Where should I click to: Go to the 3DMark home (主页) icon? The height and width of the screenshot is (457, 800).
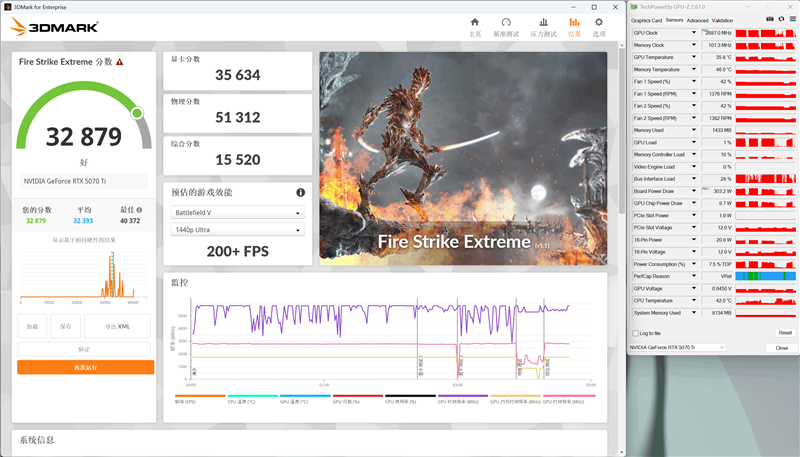click(x=474, y=22)
